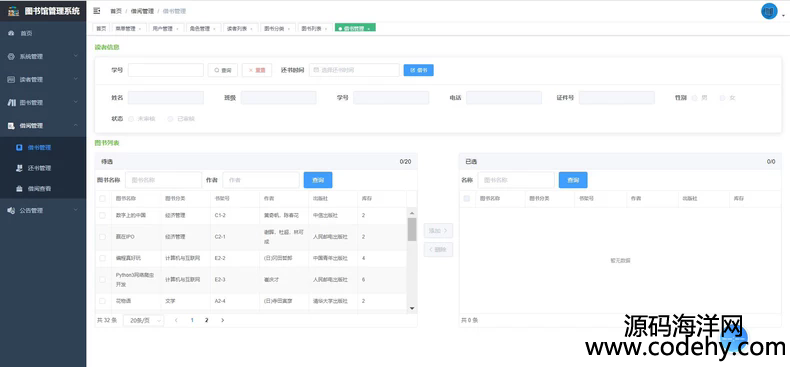Click 查询 next to the 学号 field

[x=223, y=70]
